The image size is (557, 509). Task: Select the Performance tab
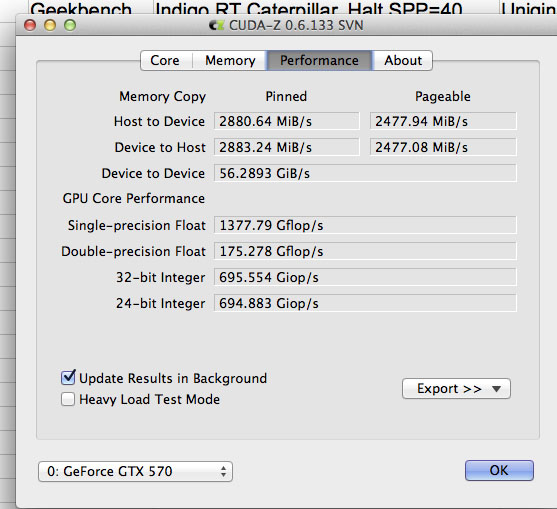319,60
